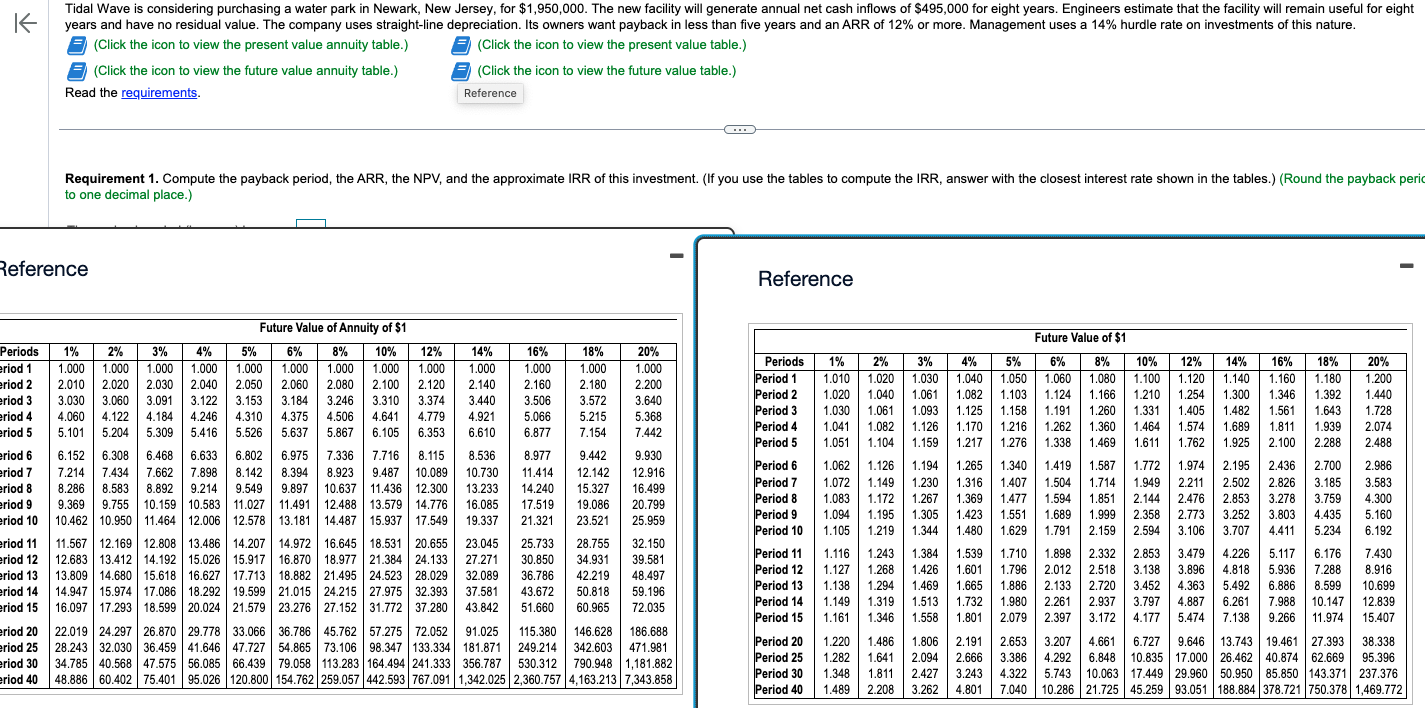The image size is (1425, 708).
Task: Open the present value table icon
Action: pos(461,44)
